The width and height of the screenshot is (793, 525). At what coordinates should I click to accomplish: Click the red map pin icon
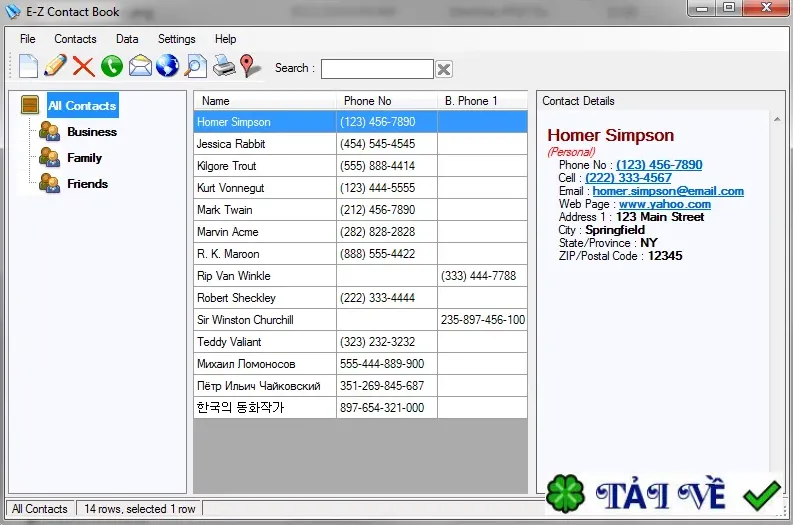250,66
